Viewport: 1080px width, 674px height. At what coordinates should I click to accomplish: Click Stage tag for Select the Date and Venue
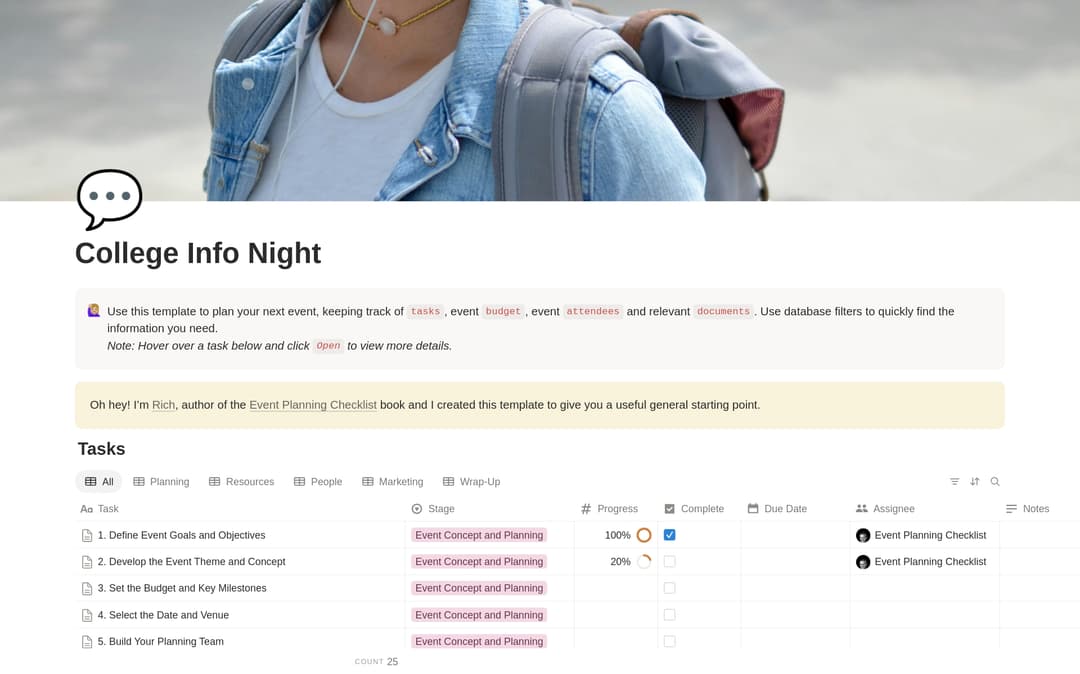[x=479, y=615]
